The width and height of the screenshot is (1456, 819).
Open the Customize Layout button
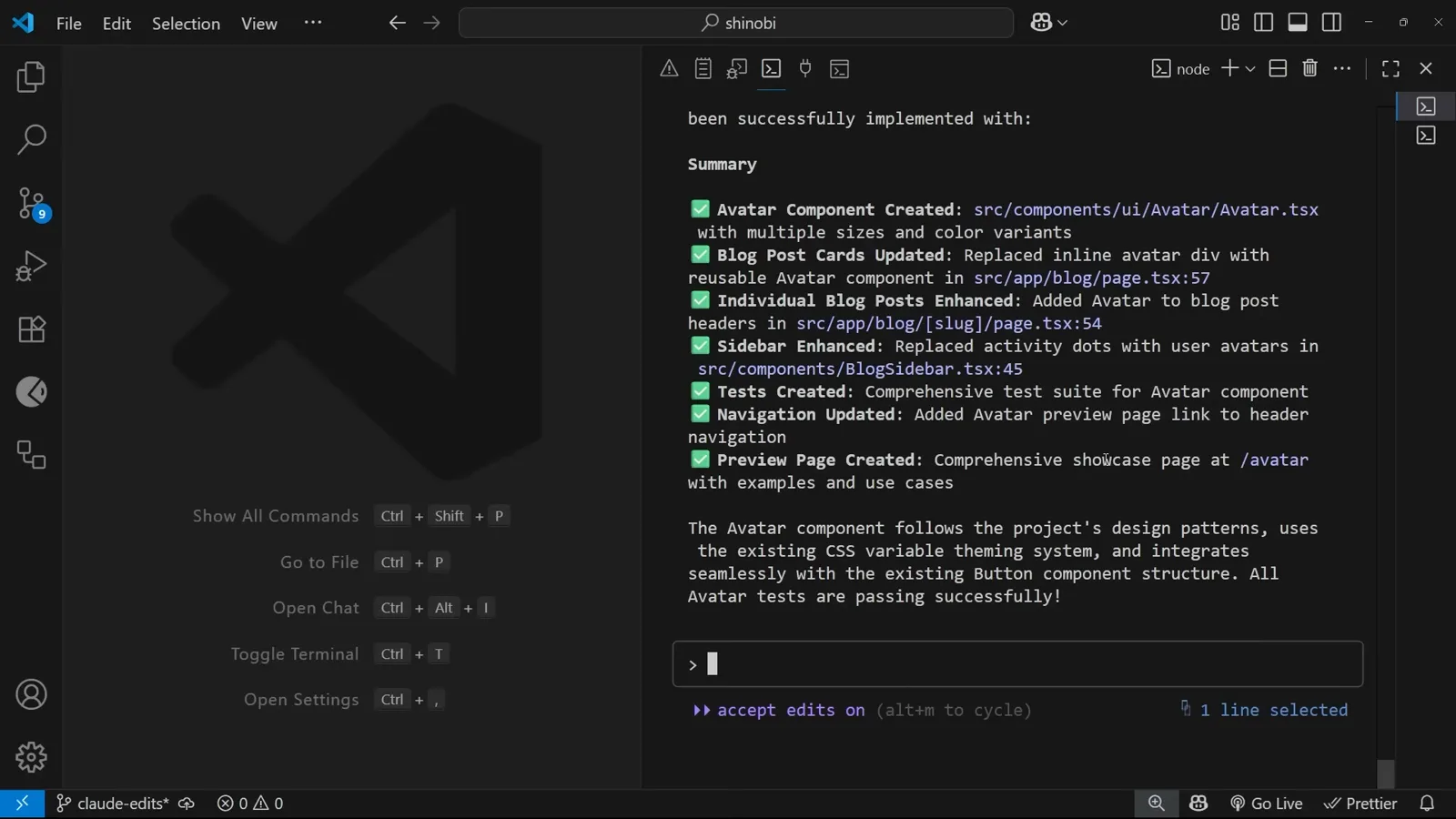point(1230,23)
